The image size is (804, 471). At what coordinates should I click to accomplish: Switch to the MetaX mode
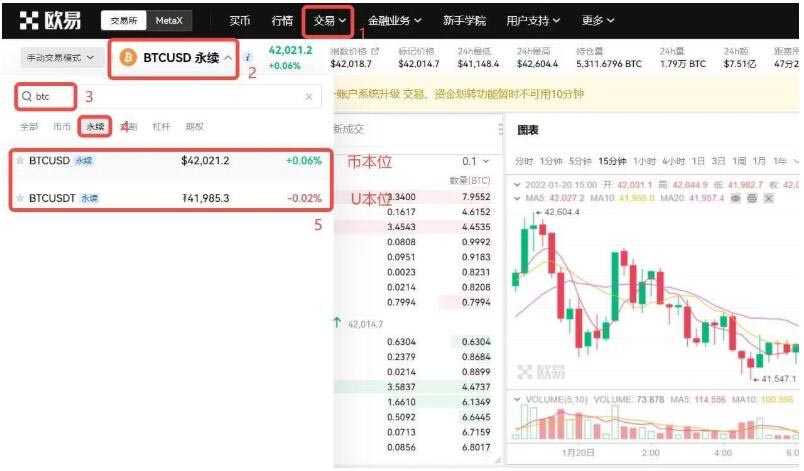coord(169,21)
